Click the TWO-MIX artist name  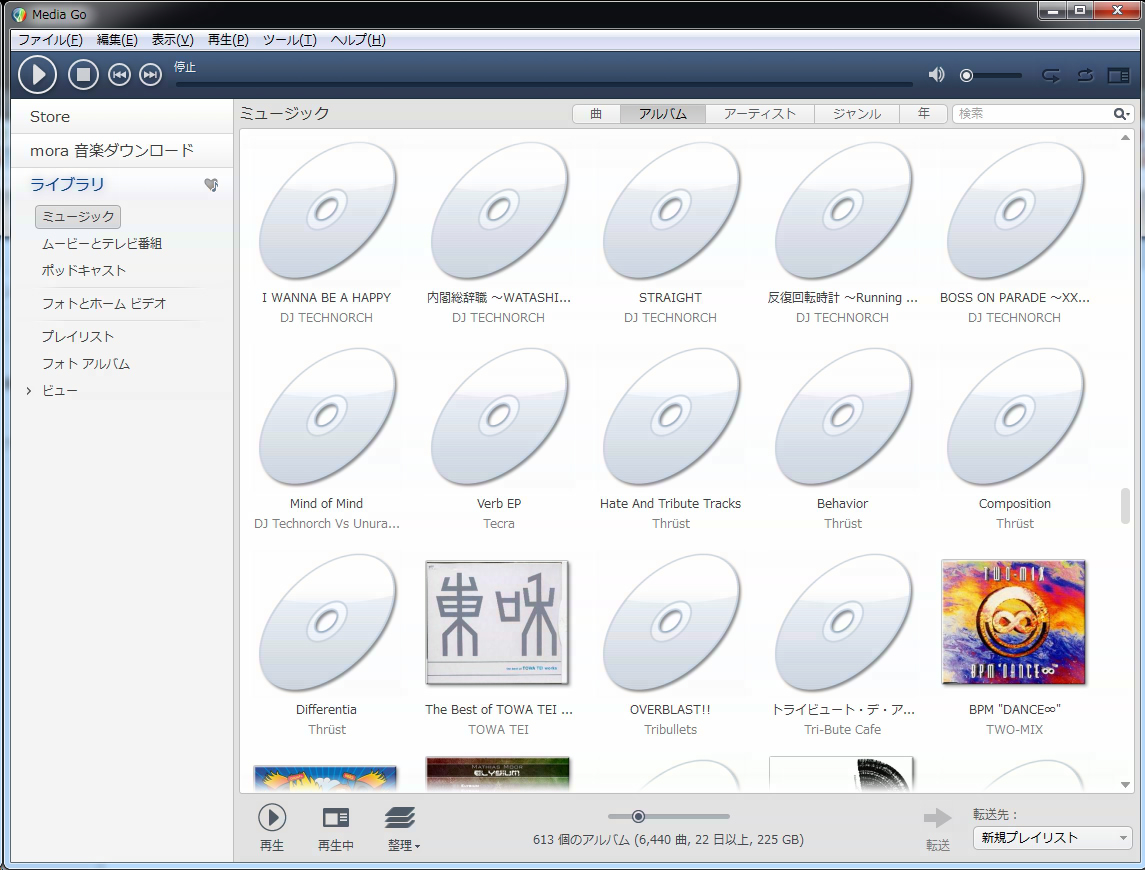click(1014, 729)
